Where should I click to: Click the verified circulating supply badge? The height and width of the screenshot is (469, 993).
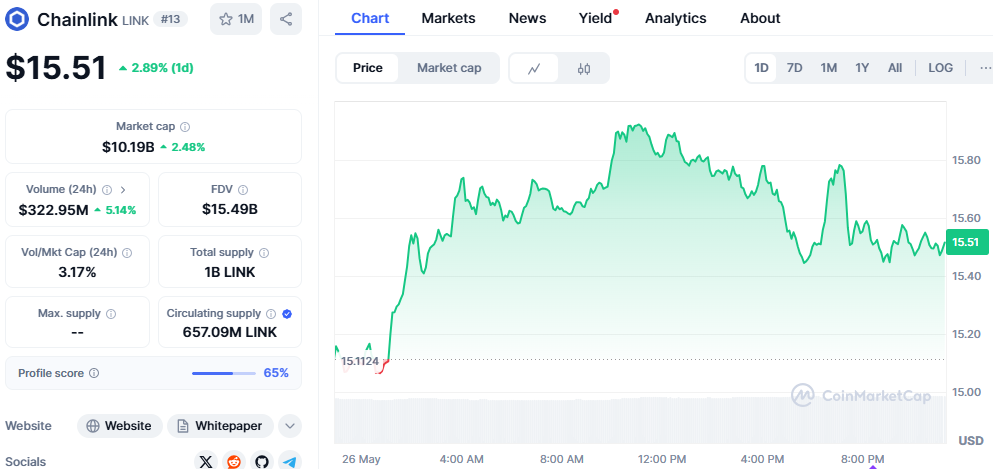click(x=287, y=313)
